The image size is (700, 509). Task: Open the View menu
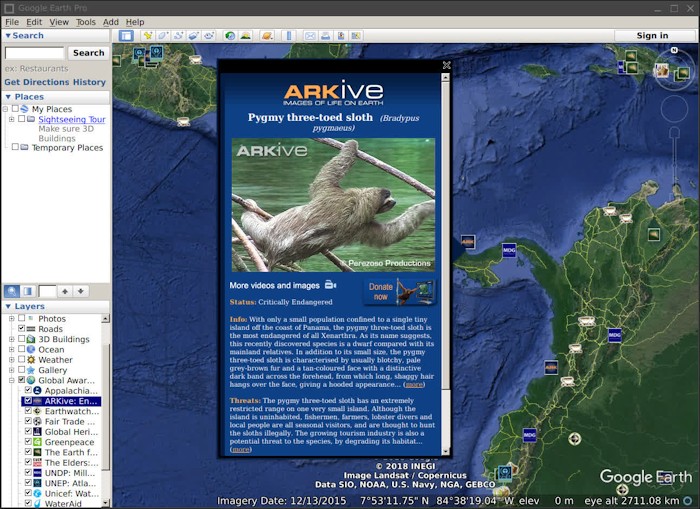59,22
